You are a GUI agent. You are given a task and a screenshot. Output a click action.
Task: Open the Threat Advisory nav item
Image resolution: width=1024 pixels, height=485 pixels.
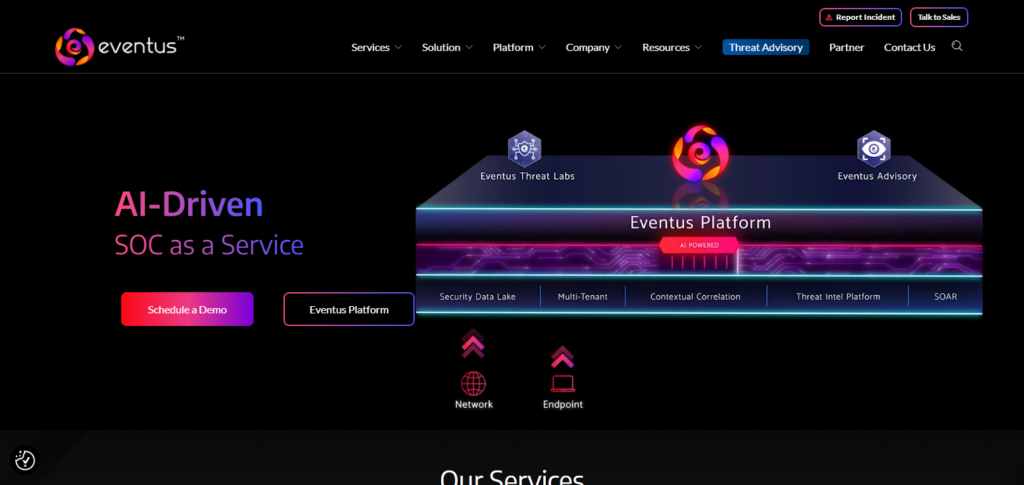click(765, 47)
